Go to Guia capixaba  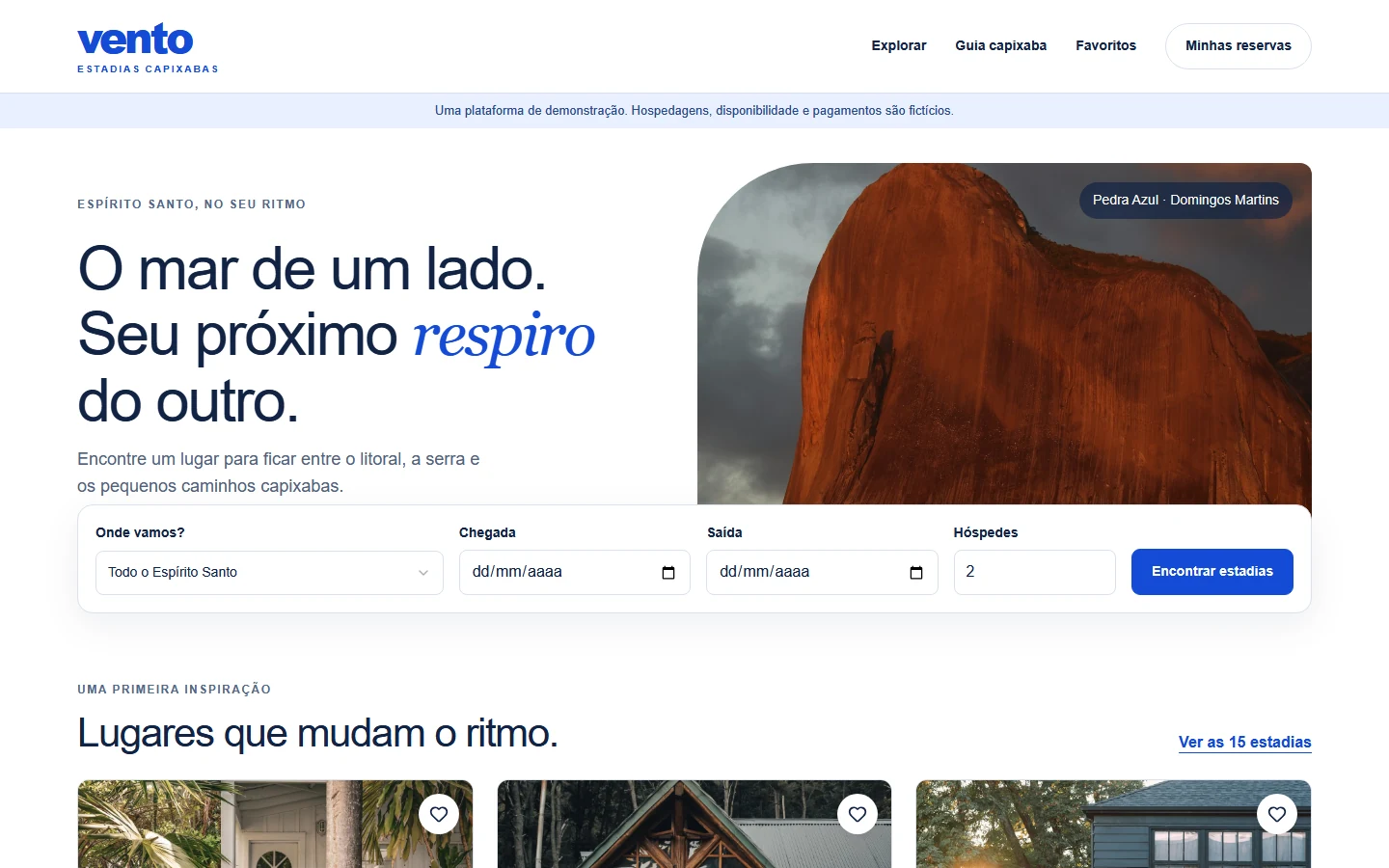(1001, 45)
